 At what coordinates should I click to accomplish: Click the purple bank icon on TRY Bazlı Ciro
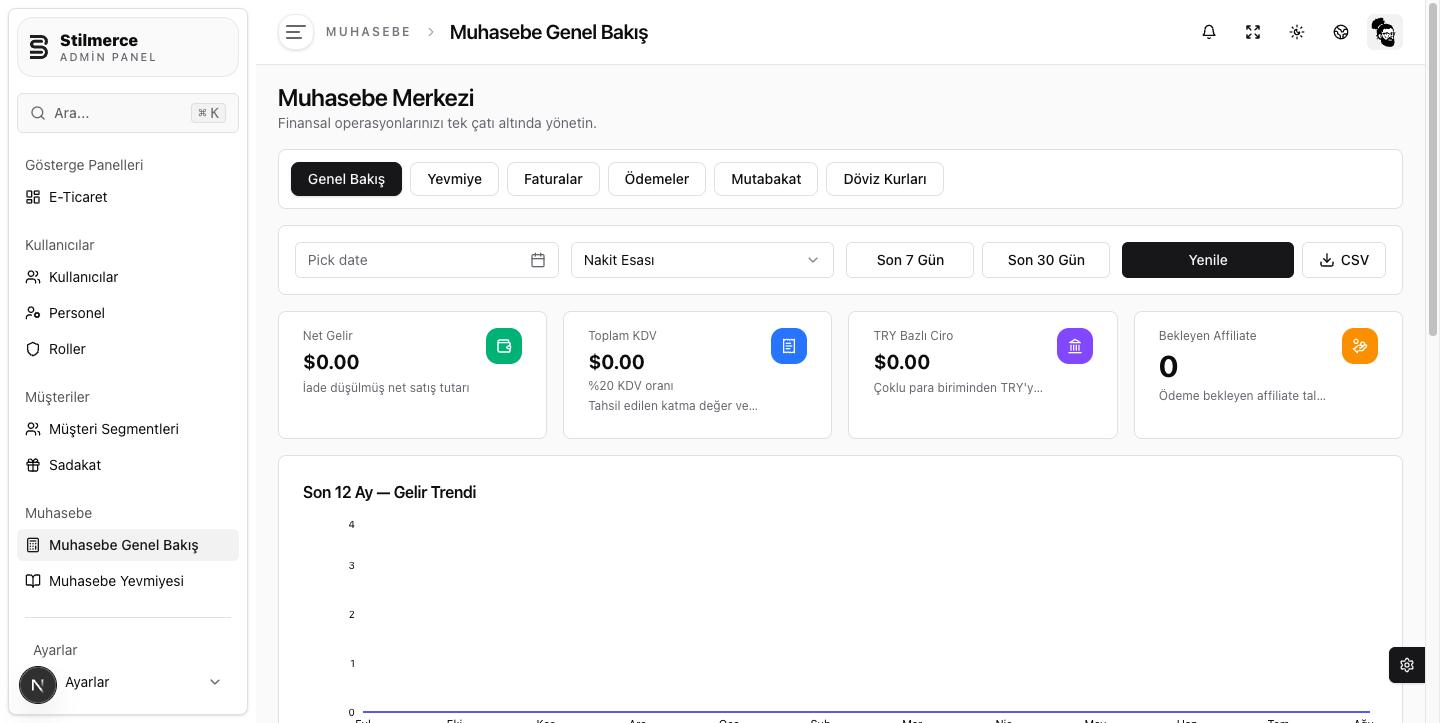[1075, 346]
